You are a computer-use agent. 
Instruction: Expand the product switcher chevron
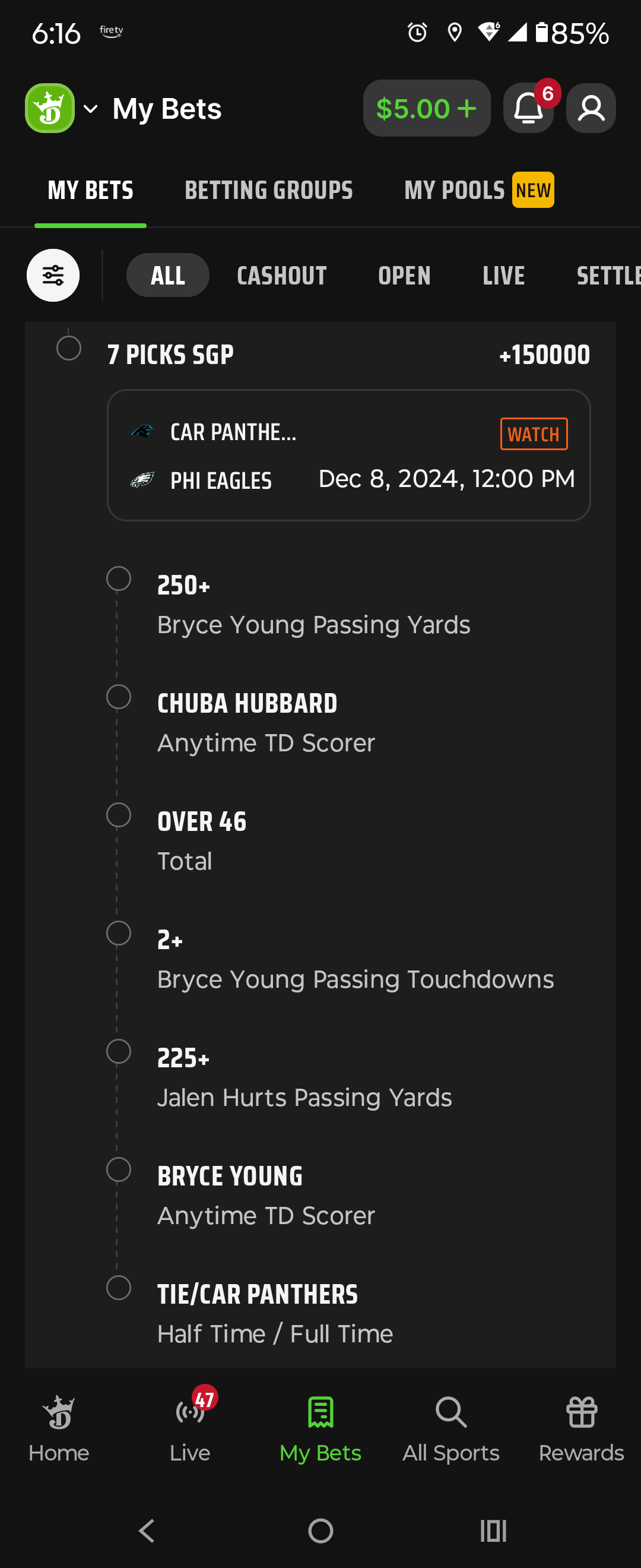(x=91, y=109)
